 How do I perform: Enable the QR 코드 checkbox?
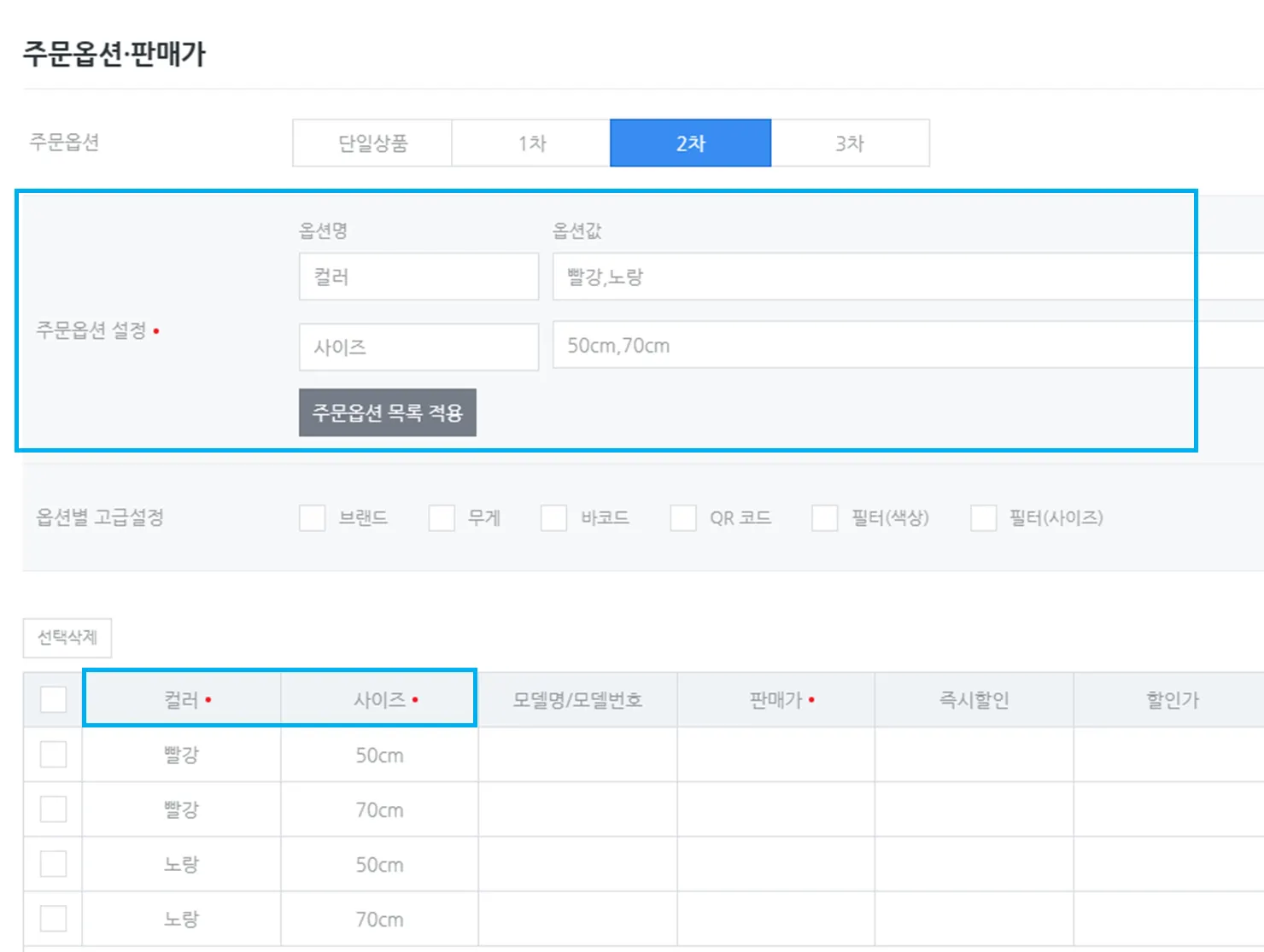click(683, 518)
